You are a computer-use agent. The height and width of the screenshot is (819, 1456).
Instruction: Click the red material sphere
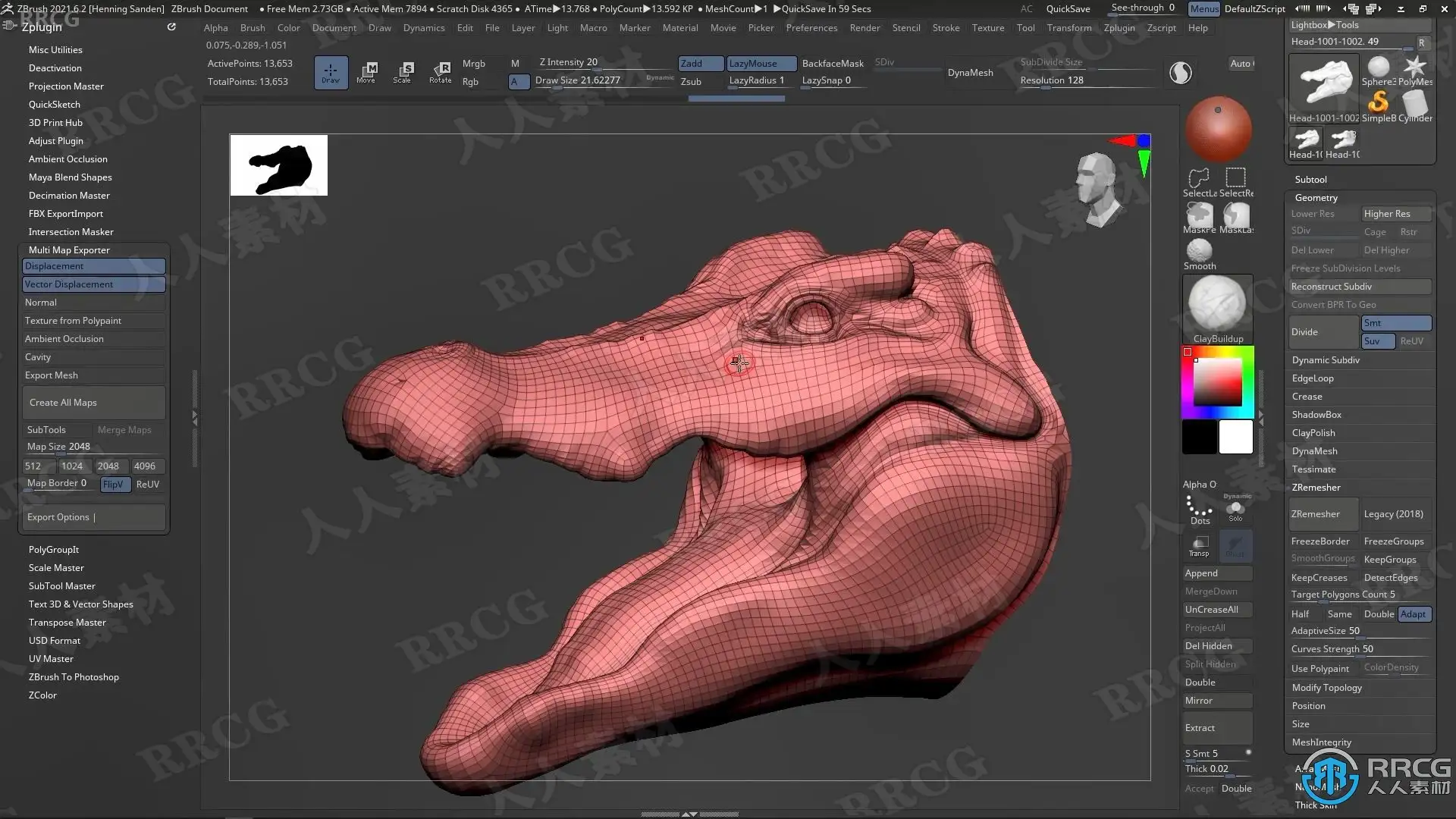[x=1218, y=129]
